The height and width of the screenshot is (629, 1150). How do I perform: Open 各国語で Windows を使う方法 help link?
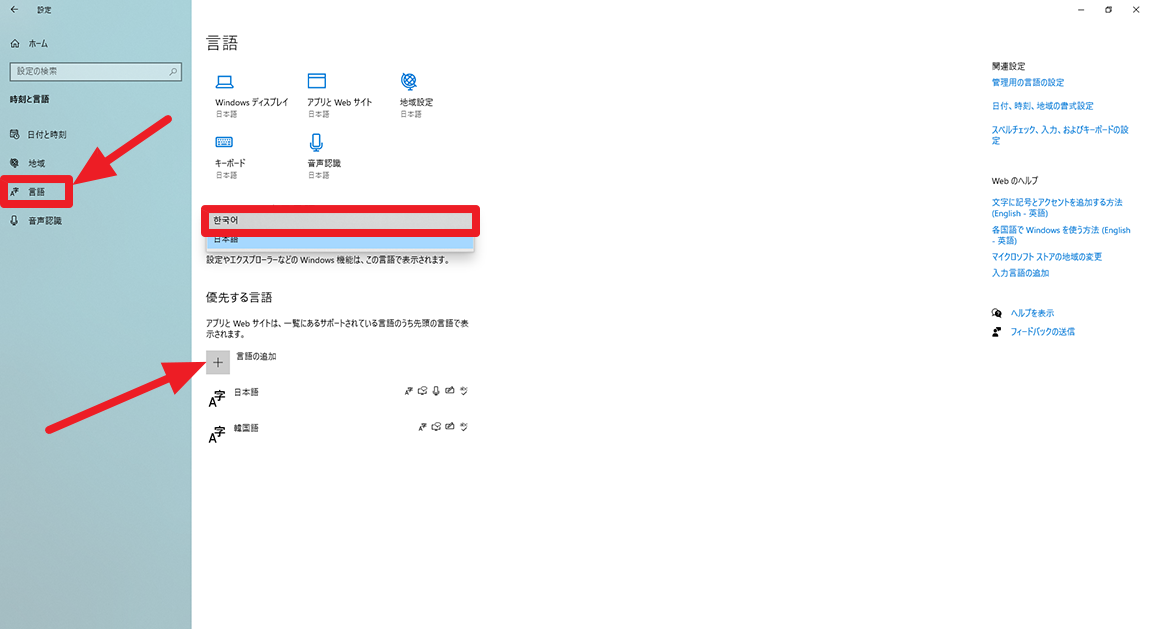pyautogui.click(x=1061, y=235)
